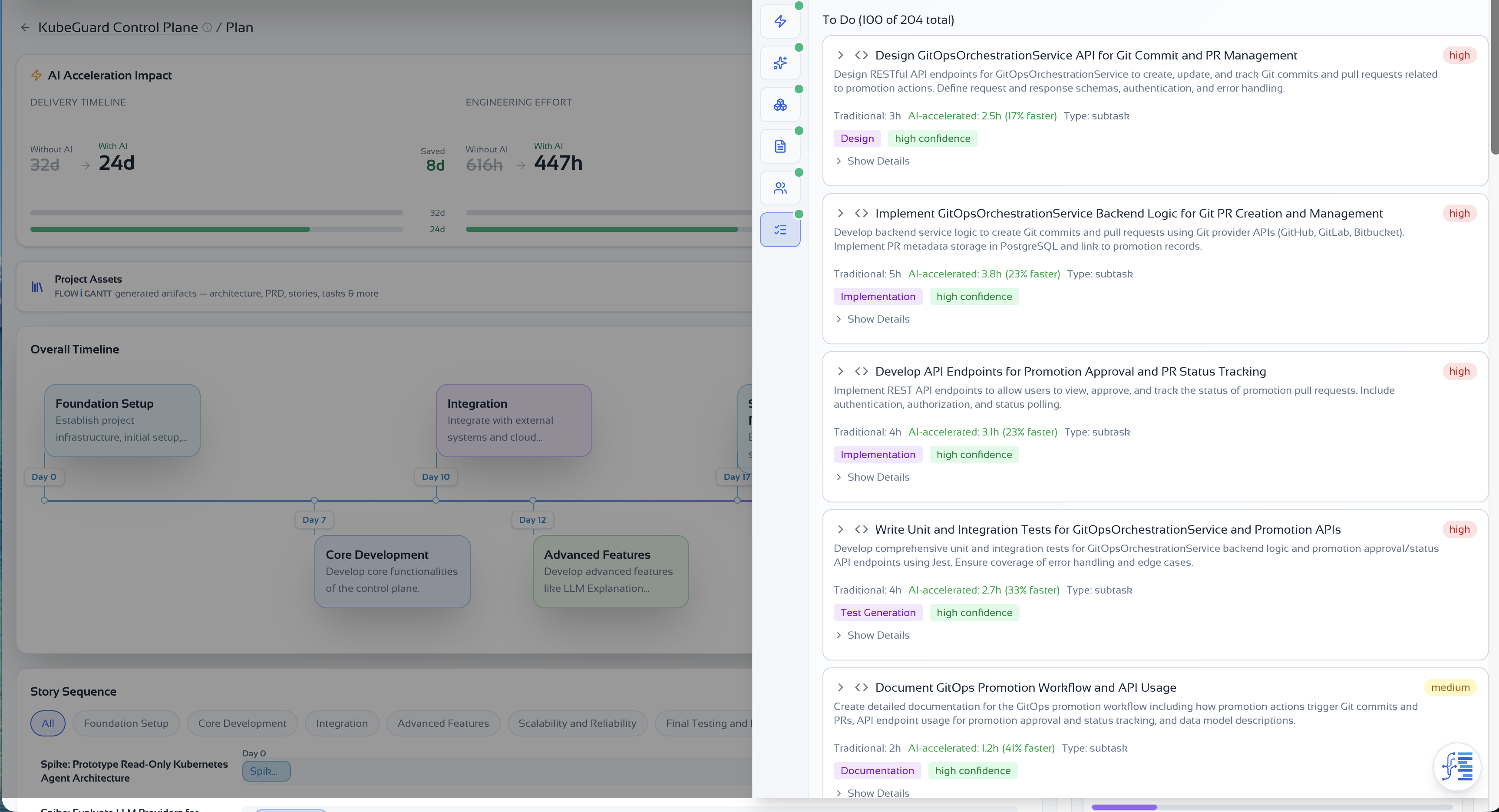
Task: Filter stories by Scalability and Reliability
Action: (577, 723)
